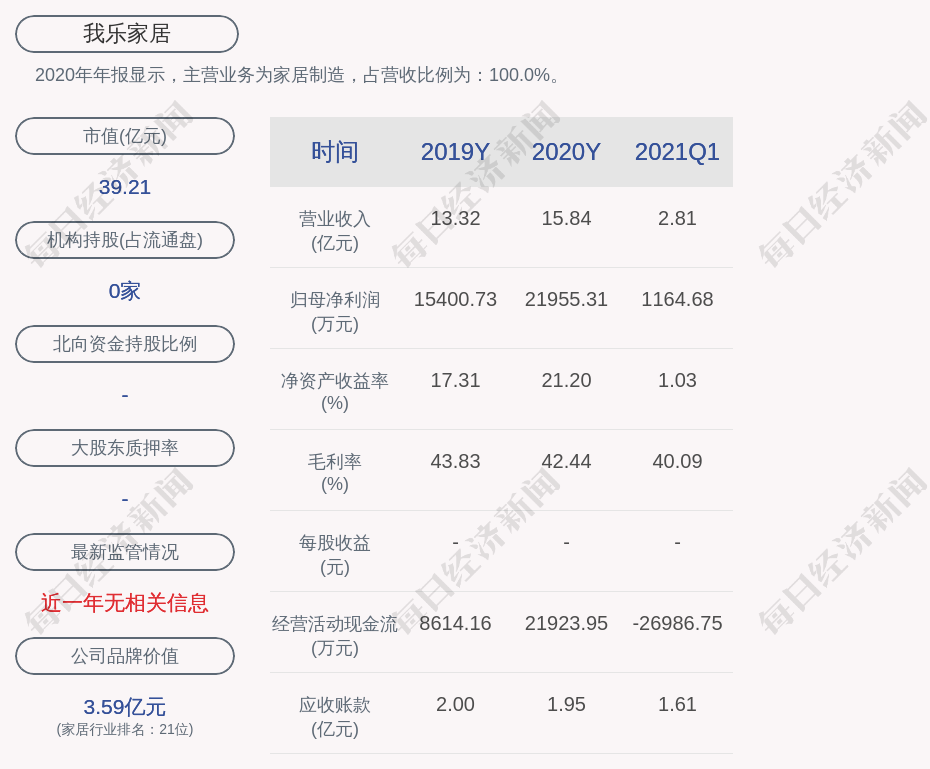The image size is (930, 769).
Task: Switch to the 2021Q1 column header
Action: (x=677, y=152)
